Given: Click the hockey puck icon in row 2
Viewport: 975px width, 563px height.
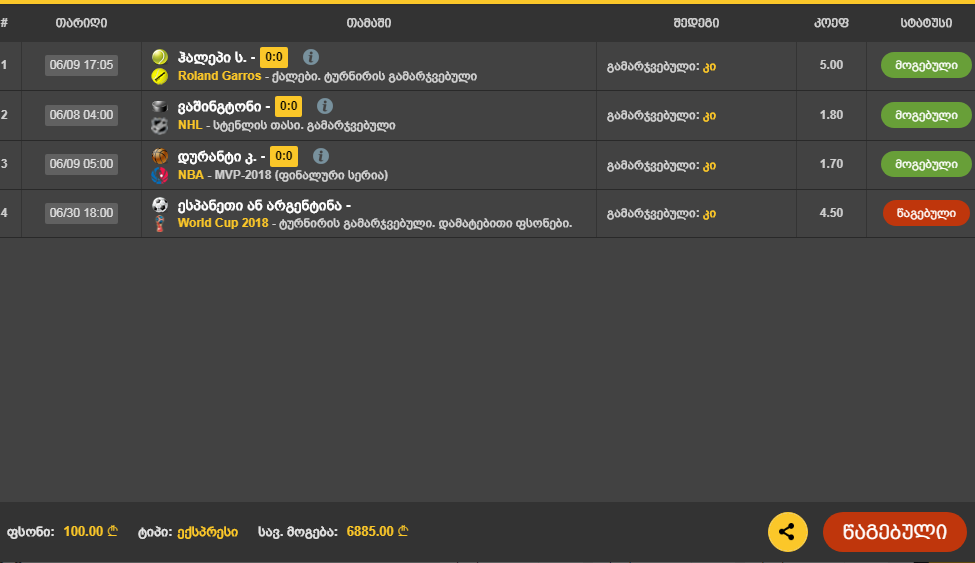Looking at the screenshot, I should click(160, 106).
